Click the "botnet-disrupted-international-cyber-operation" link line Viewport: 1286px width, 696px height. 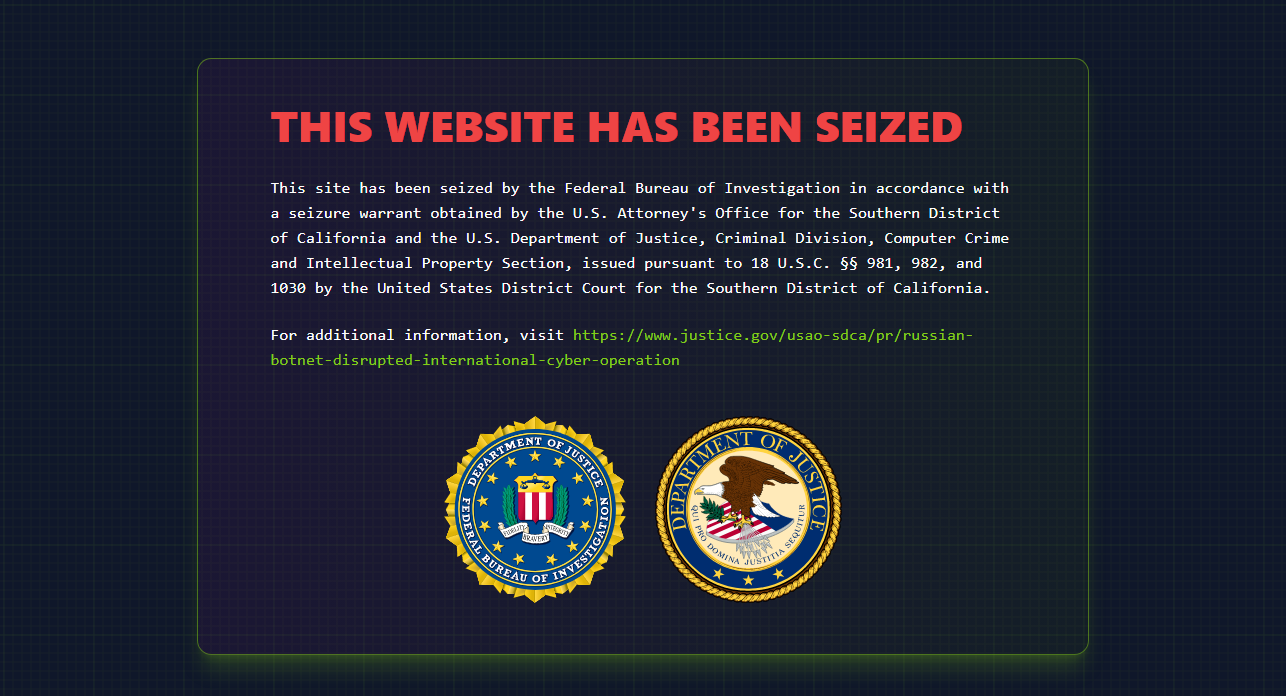(475, 360)
